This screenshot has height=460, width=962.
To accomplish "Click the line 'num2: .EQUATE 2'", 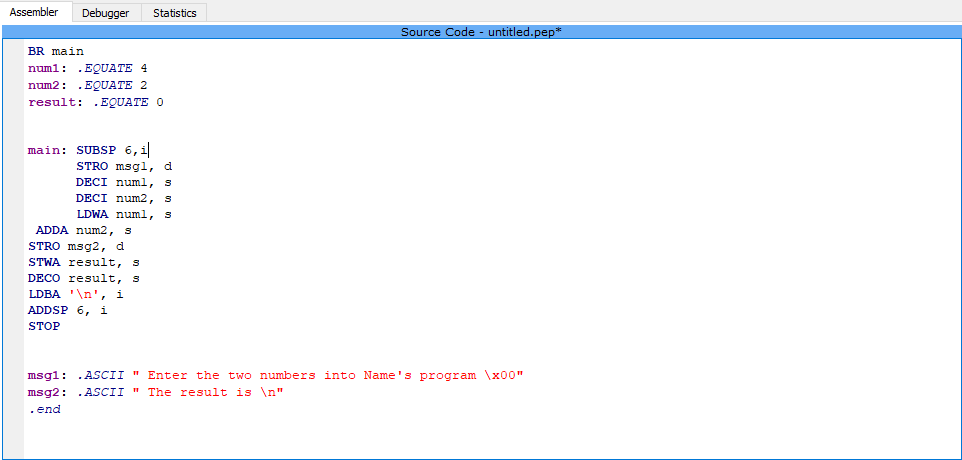I will point(88,85).
